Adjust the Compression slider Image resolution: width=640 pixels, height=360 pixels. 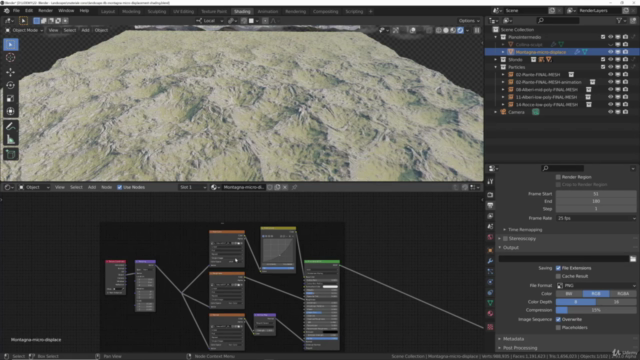[596, 310]
